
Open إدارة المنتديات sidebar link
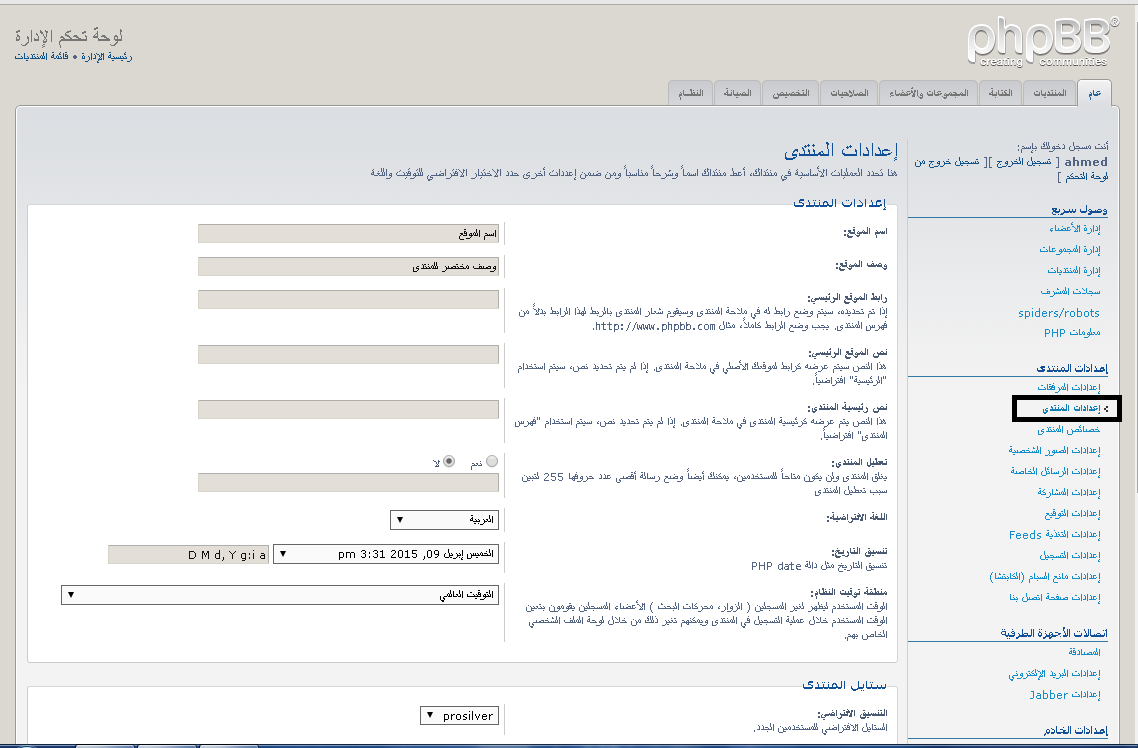pyautogui.click(x=1073, y=271)
